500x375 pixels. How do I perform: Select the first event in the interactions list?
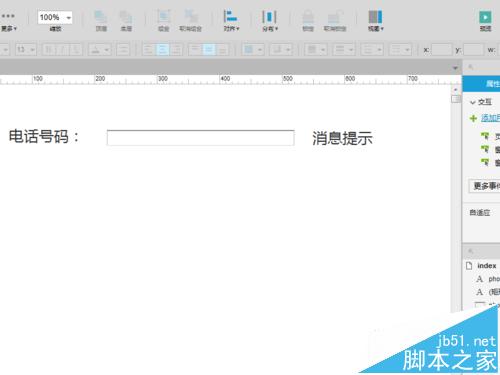[490, 136]
